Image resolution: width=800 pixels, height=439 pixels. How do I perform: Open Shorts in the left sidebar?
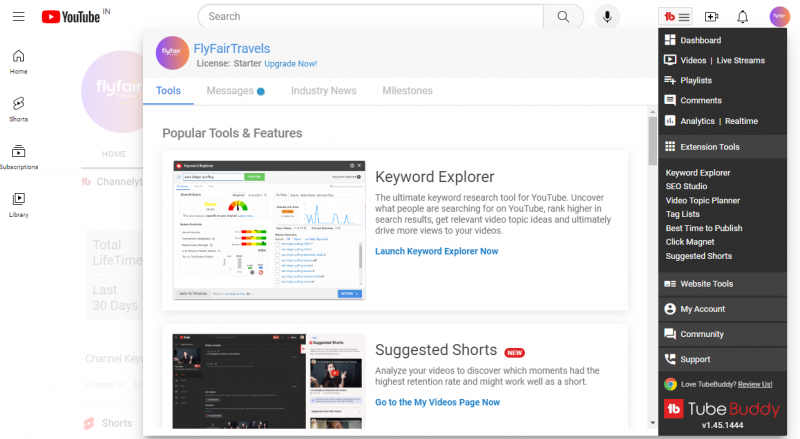coord(18,108)
